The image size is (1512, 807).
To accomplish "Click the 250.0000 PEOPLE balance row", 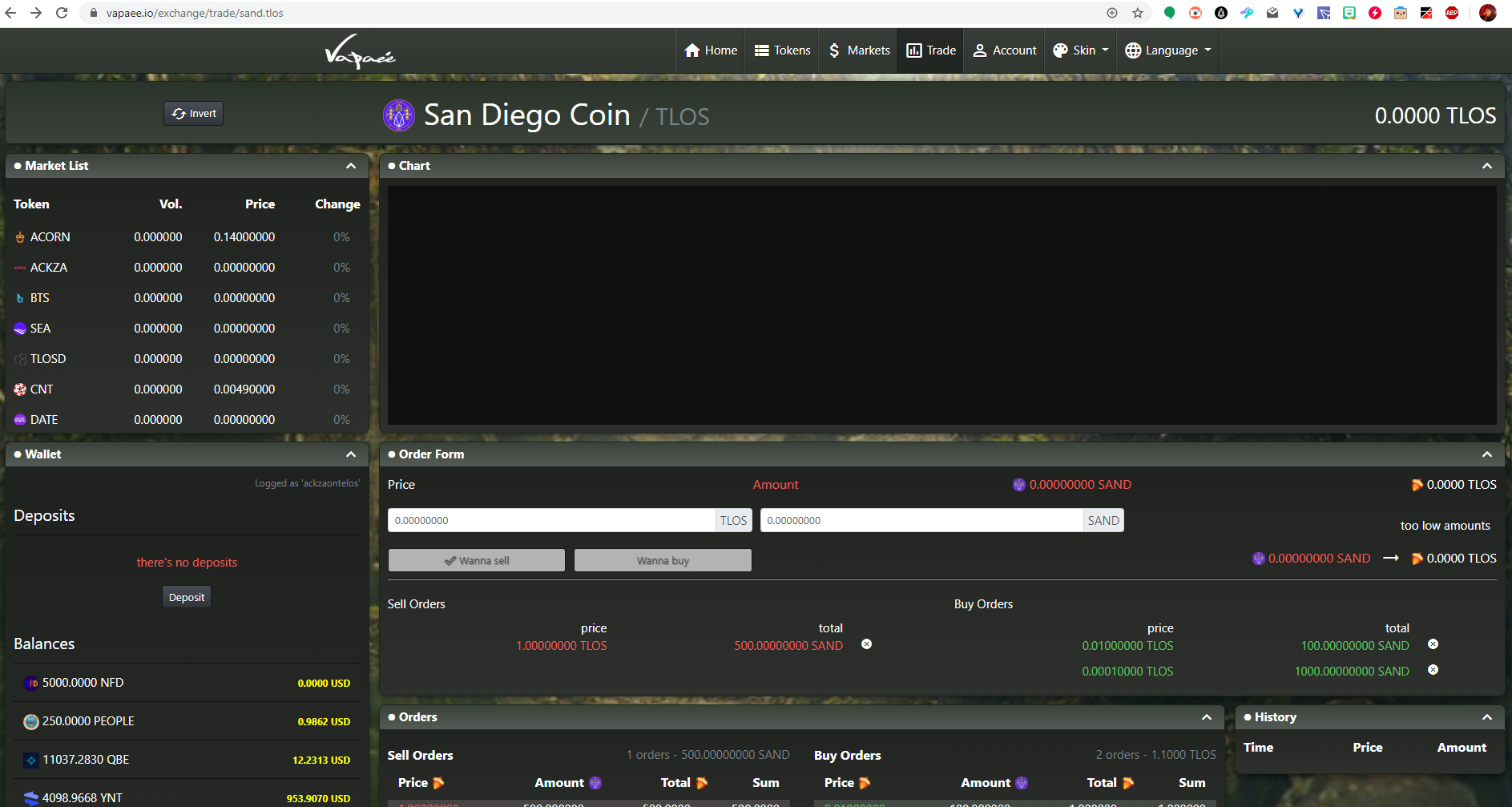I will [x=187, y=721].
